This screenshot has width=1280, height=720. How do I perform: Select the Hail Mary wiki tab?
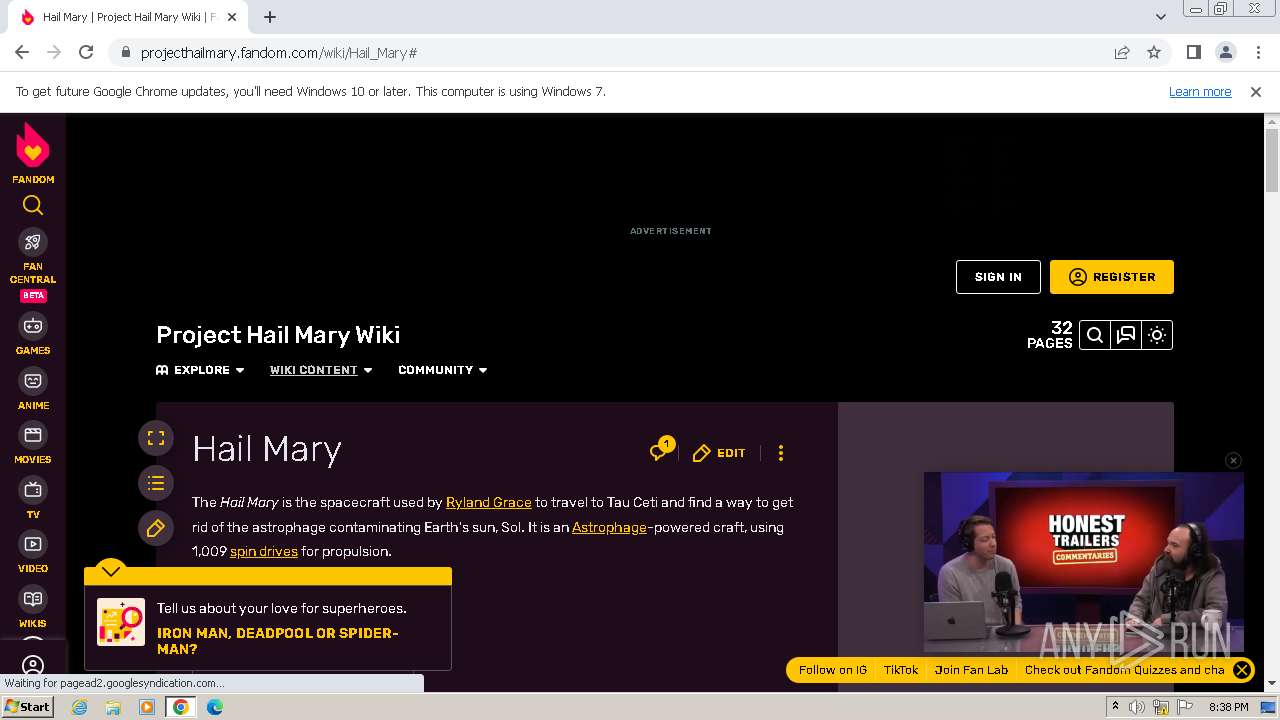click(x=128, y=17)
